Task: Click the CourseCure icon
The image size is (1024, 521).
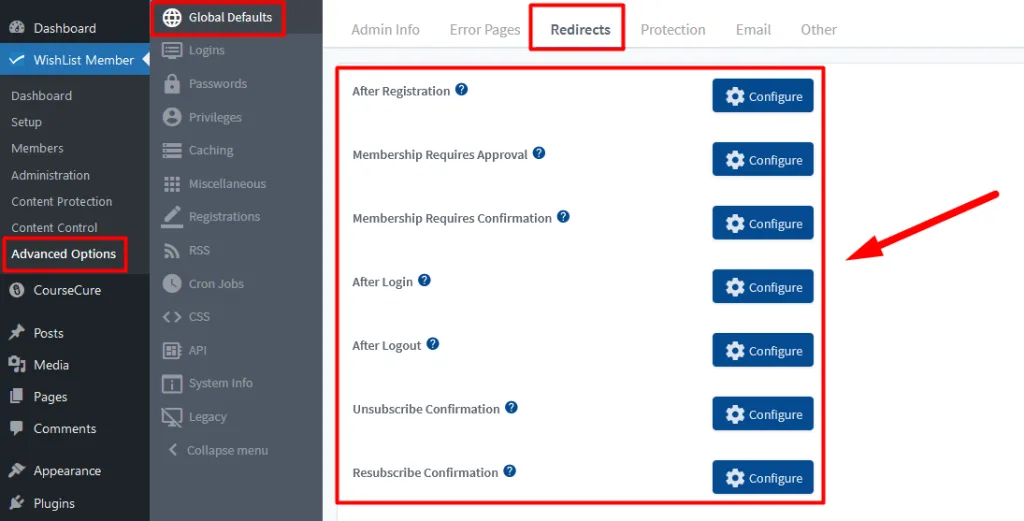Action: pyautogui.click(x=17, y=290)
